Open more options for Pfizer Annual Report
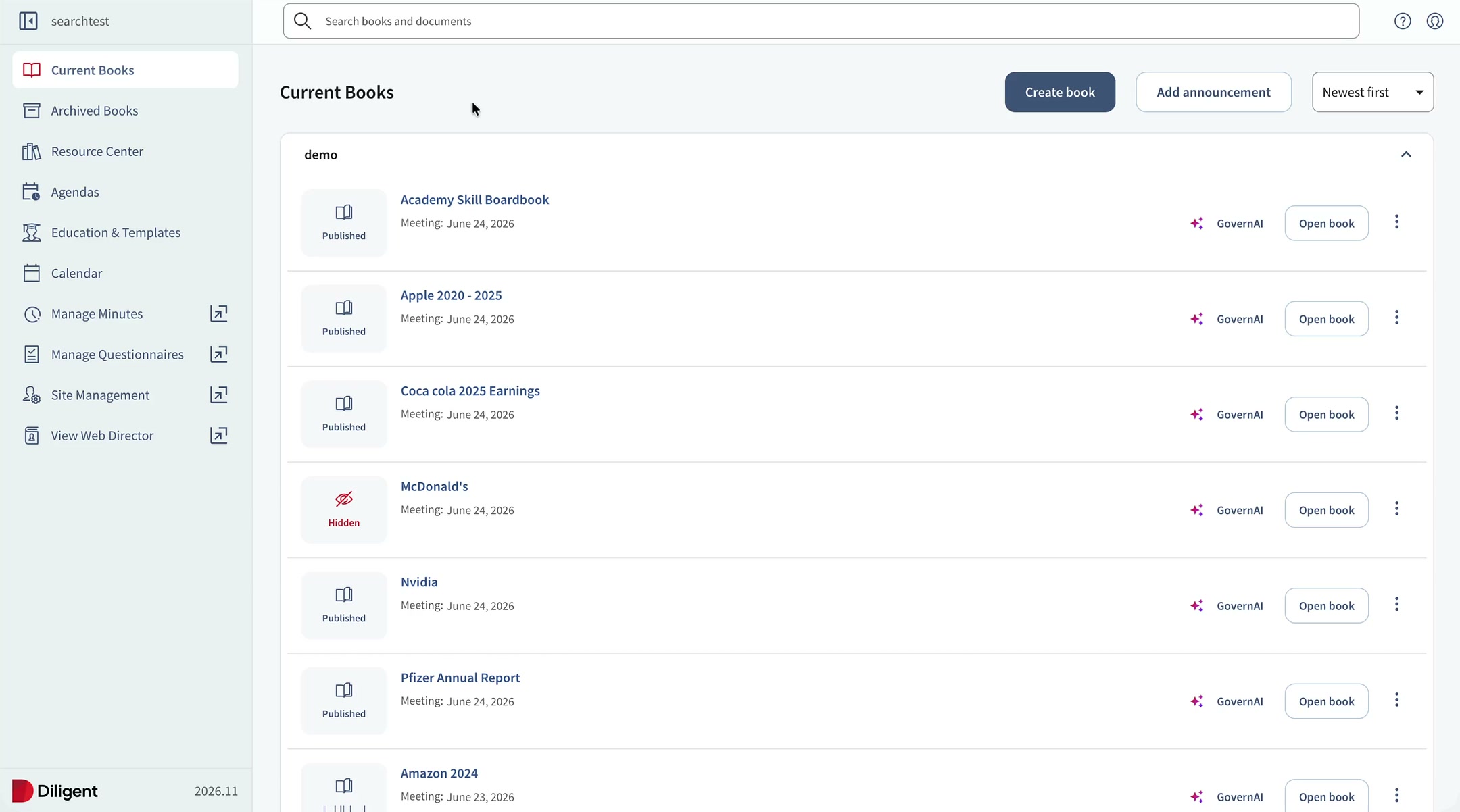 pos(1396,700)
